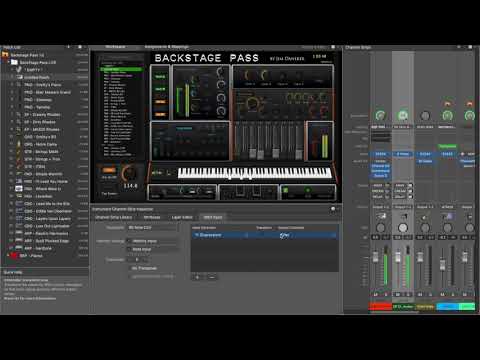Switch to the Assignments & Mappings tab
The height and width of the screenshot is (360, 480).
click(x=167, y=47)
